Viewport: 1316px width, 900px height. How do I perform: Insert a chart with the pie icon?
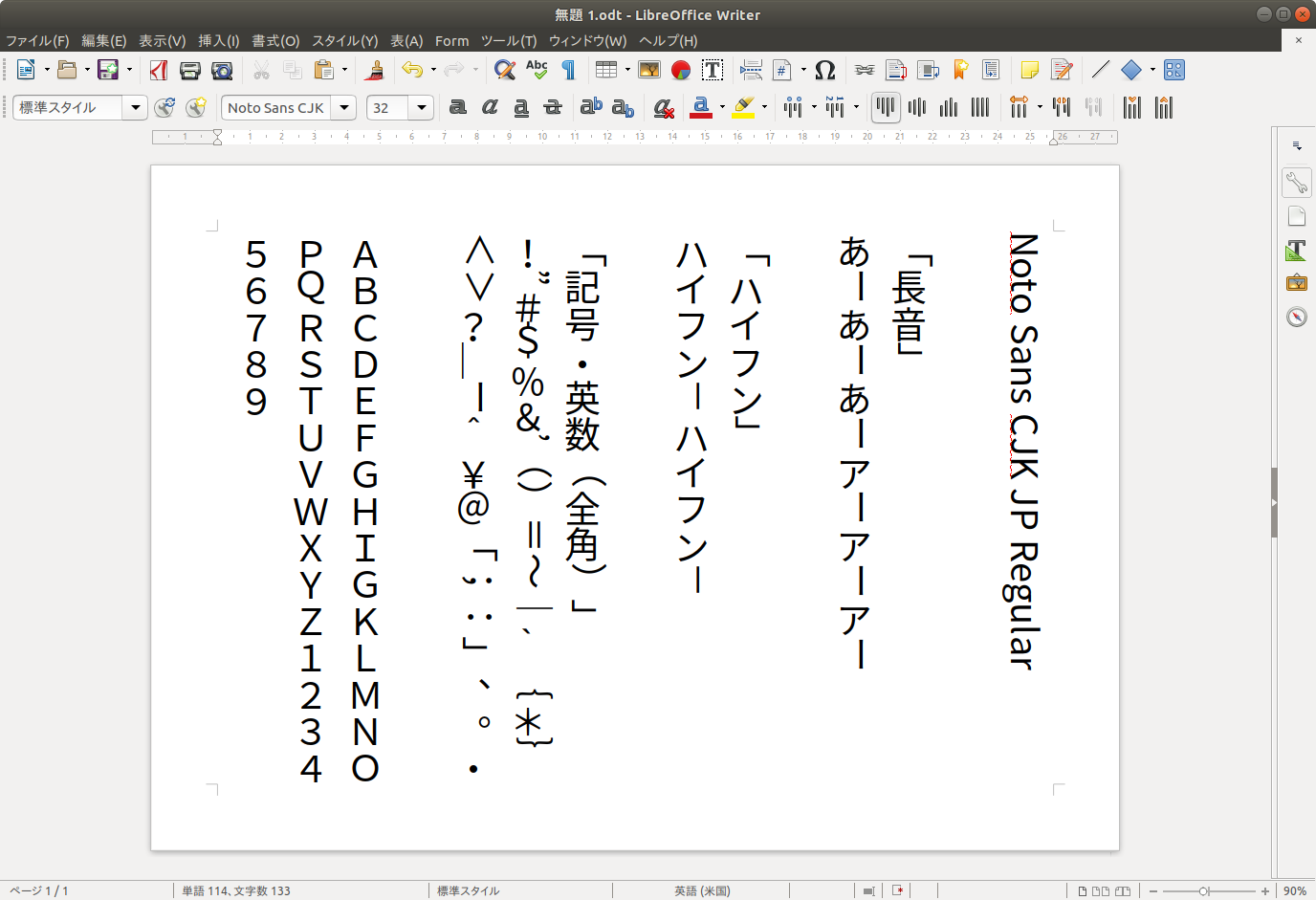click(681, 70)
